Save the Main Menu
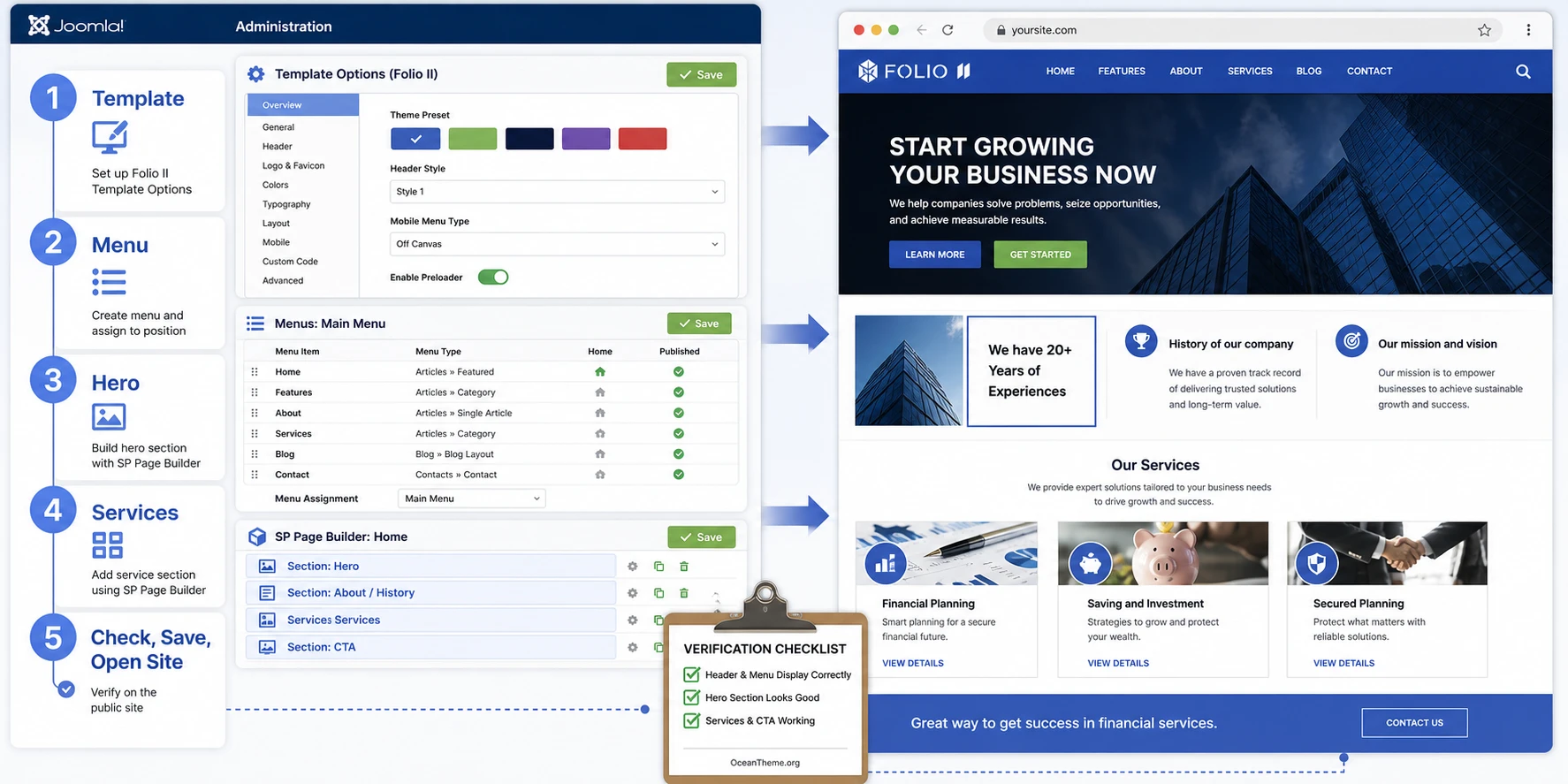Screen dimensions: 1568x784 tap(699, 323)
